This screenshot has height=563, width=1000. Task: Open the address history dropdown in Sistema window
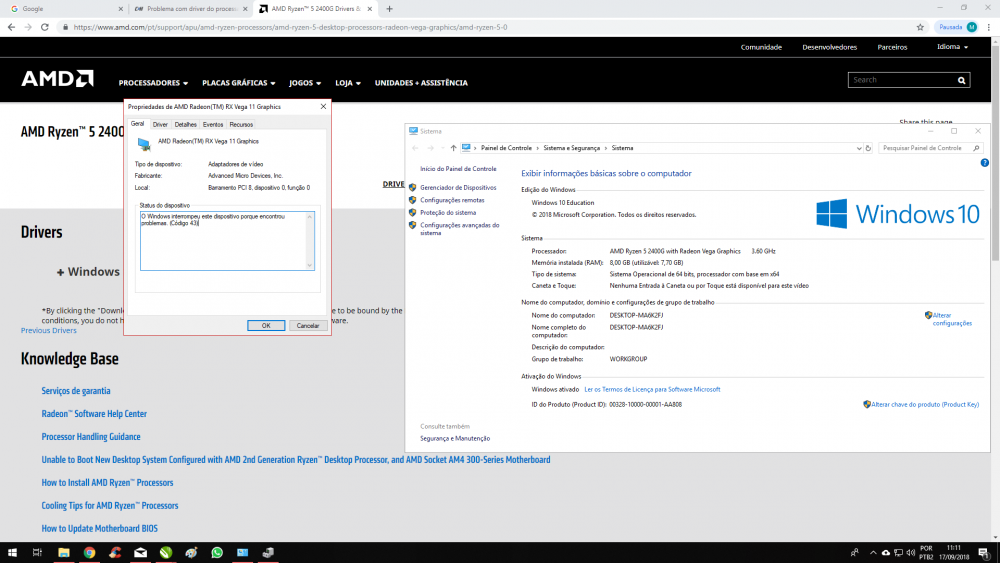point(858,148)
